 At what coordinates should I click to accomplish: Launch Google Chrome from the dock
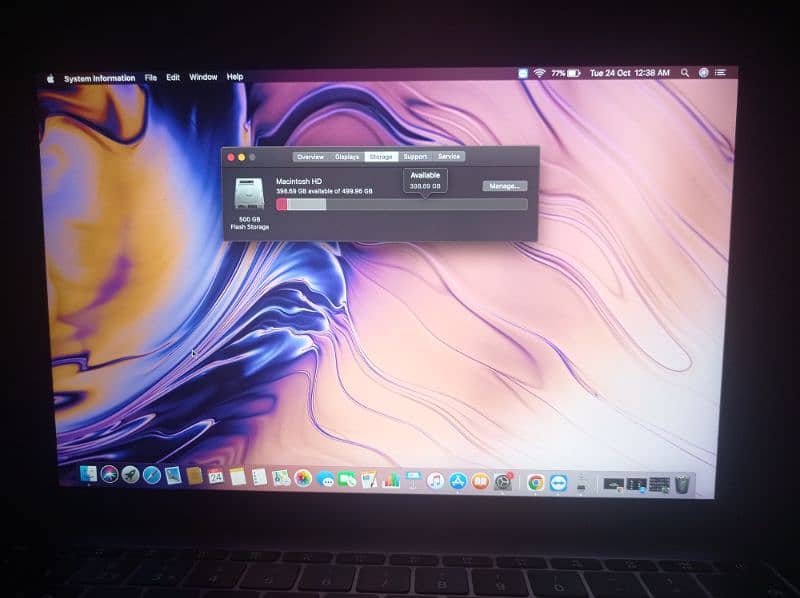(x=535, y=482)
